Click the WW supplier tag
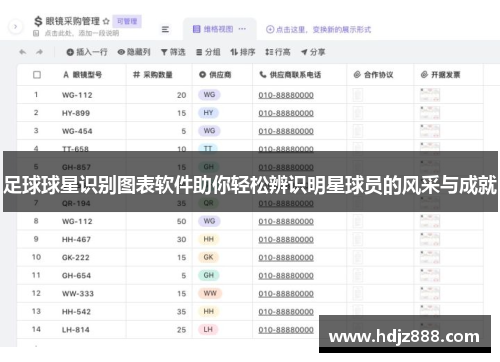 (210, 293)
